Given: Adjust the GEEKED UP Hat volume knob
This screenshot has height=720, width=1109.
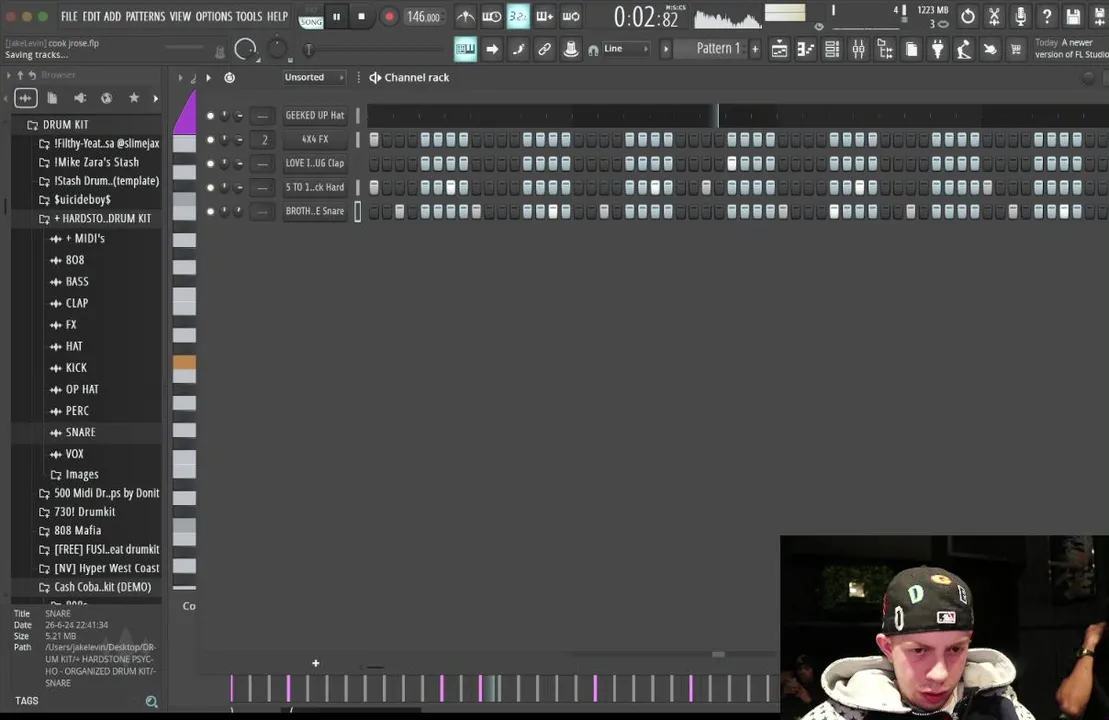Looking at the screenshot, I should pyautogui.click(x=238, y=115).
